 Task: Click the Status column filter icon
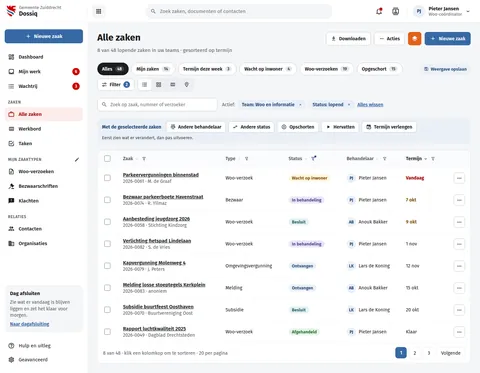tap(314, 158)
